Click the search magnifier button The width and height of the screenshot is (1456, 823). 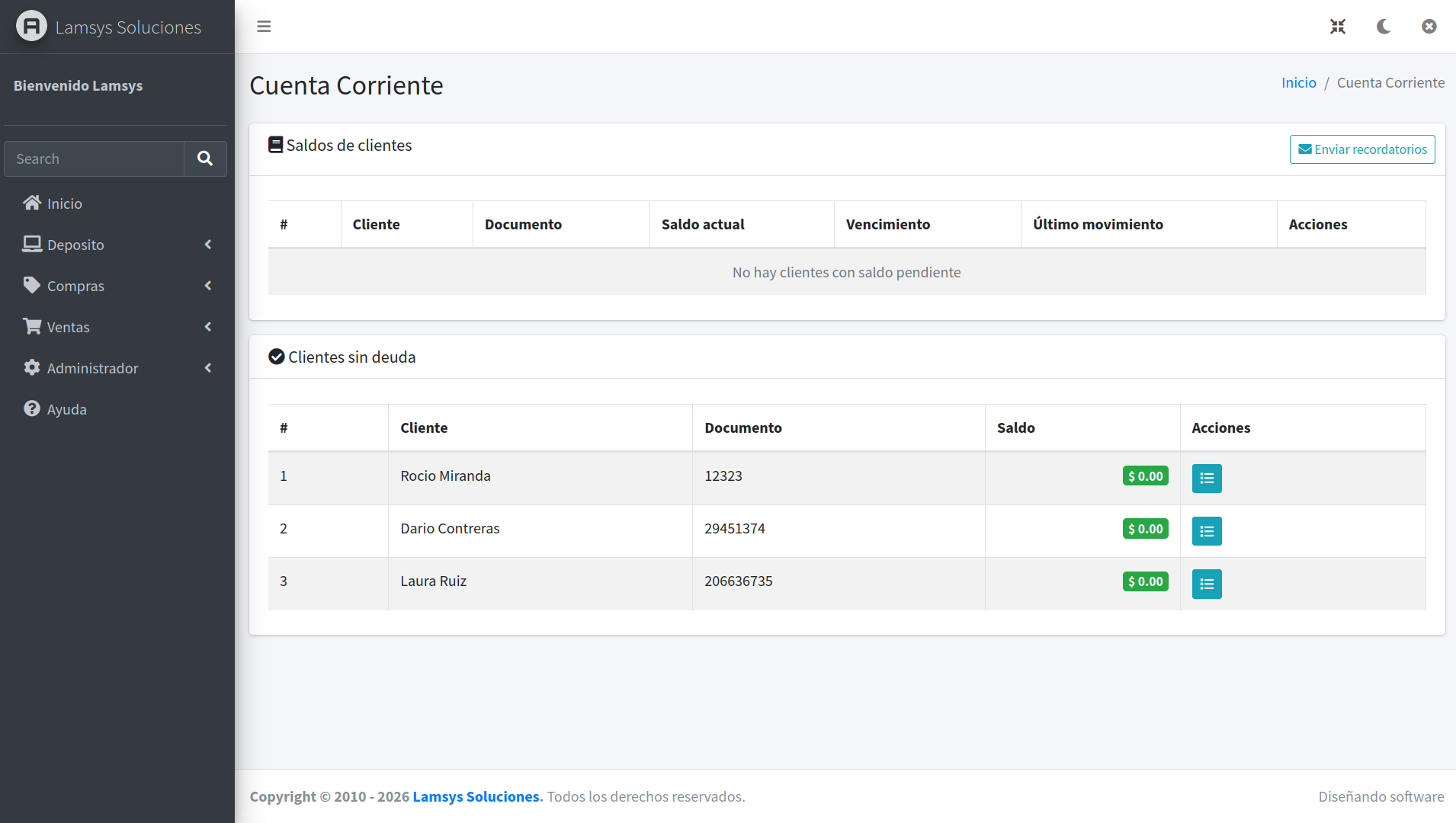[x=205, y=159]
